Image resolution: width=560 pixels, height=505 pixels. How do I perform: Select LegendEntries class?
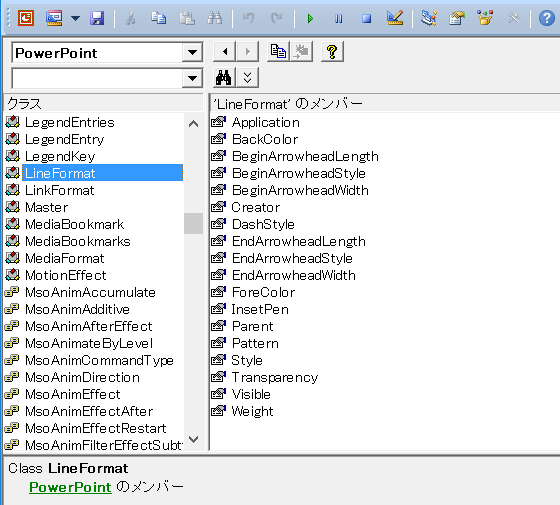(x=70, y=122)
